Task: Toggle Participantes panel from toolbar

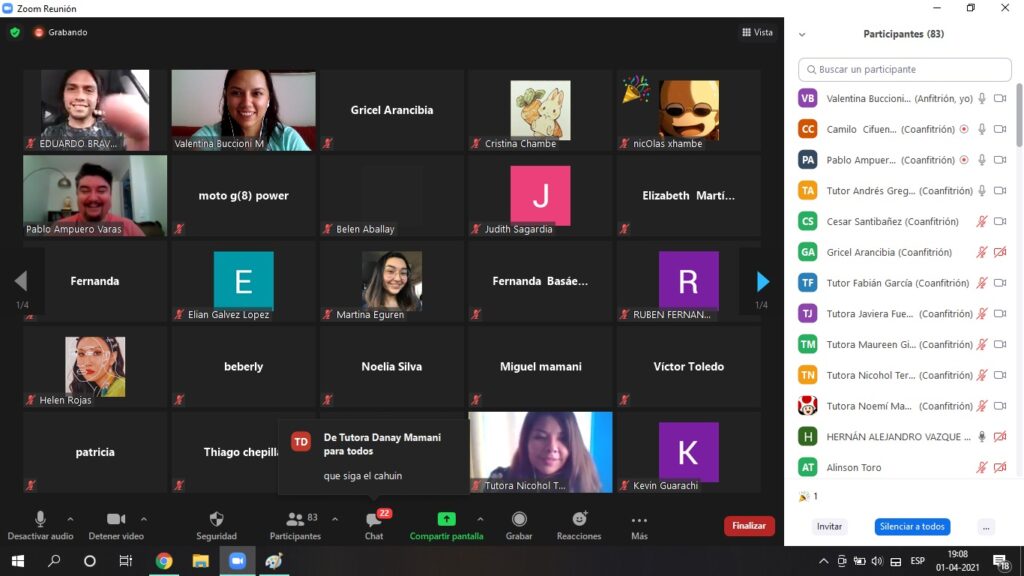Action: pos(295,520)
